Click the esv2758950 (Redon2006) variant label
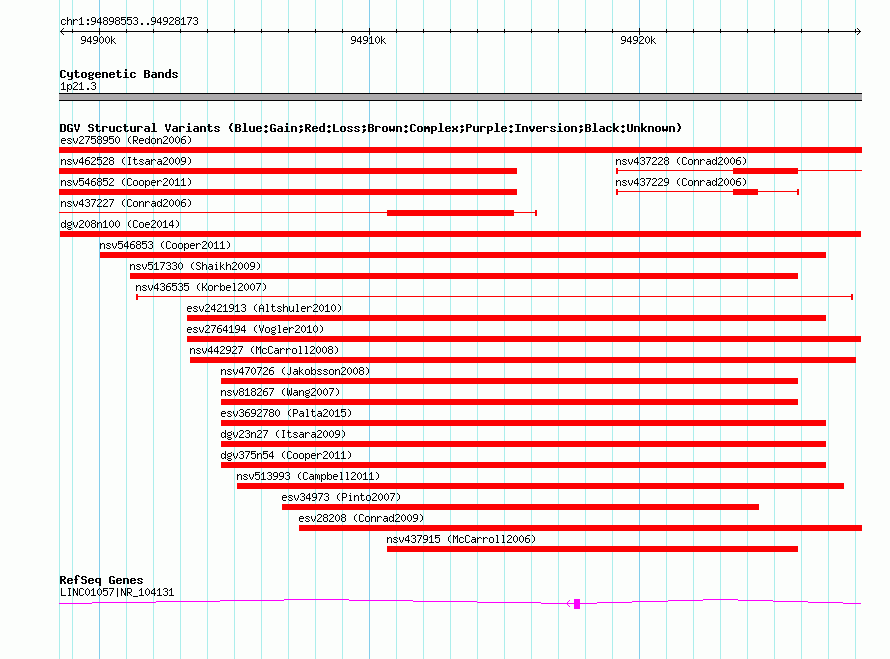The width and height of the screenshot is (890, 659). click(126, 140)
